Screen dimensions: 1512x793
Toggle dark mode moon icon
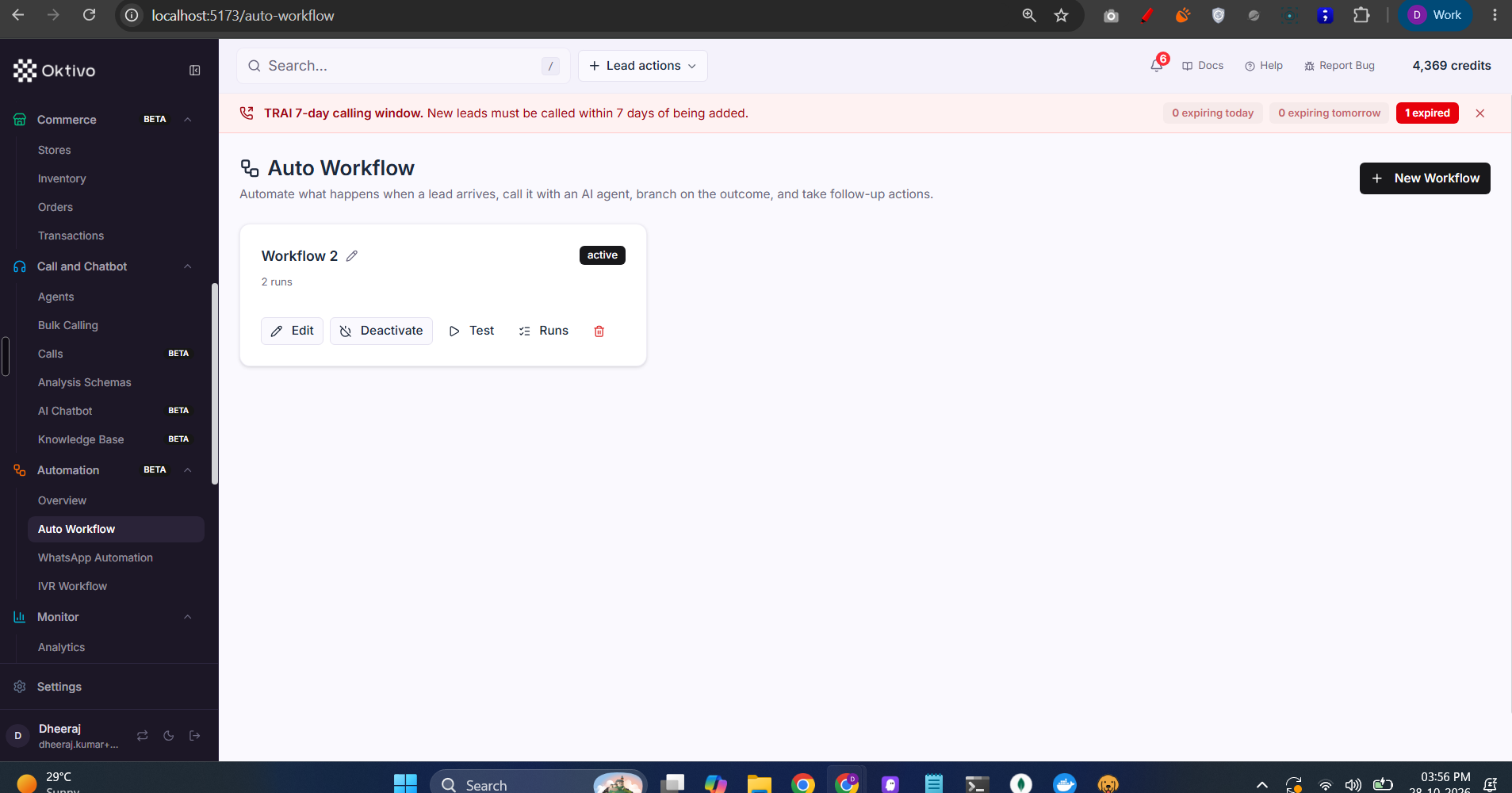[x=169, y=736]
